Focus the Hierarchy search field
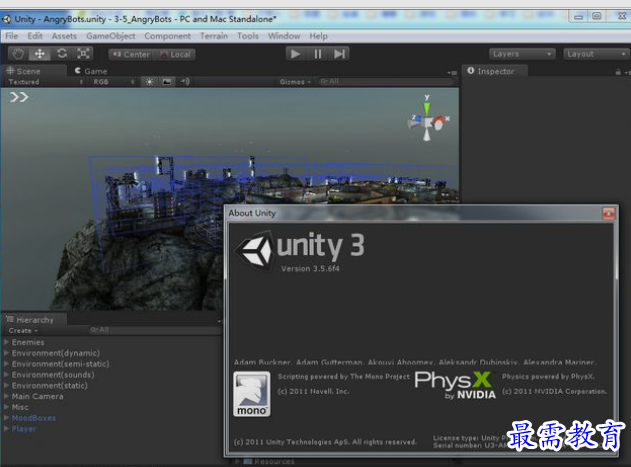This screenshot has width=631, height=467. [x=153, y=330]
